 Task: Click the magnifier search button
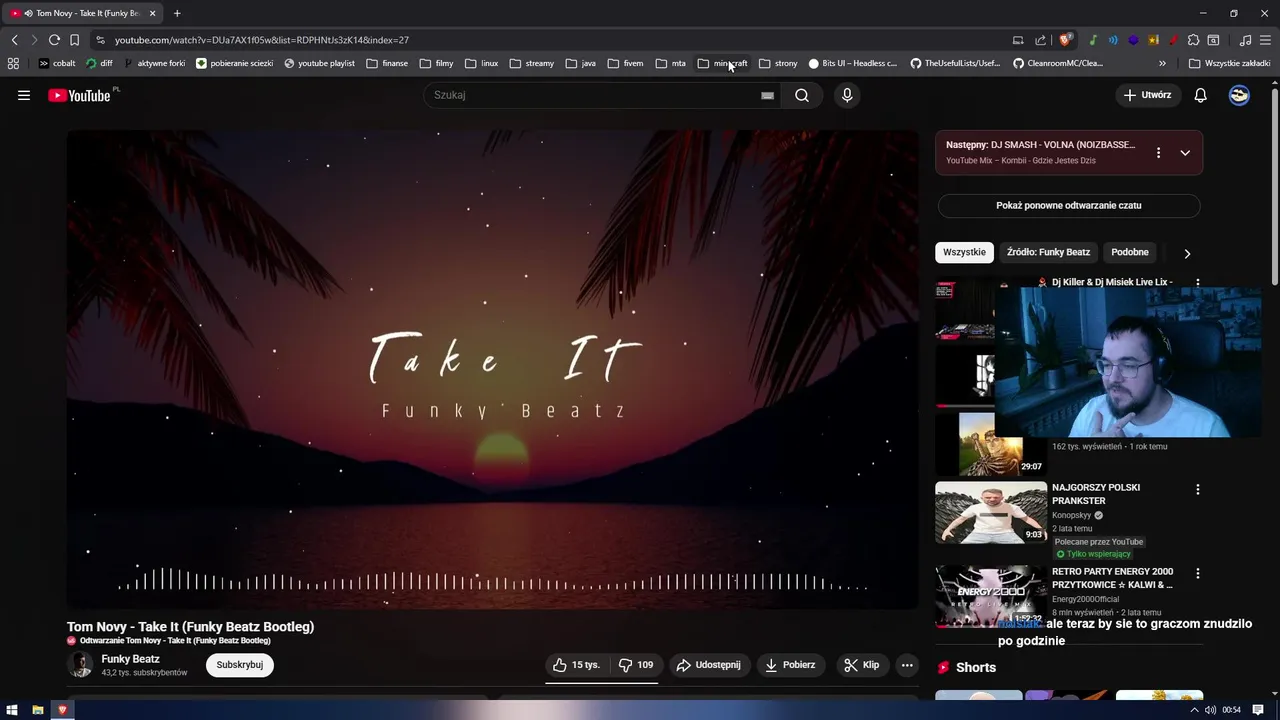tap(802, 95)
